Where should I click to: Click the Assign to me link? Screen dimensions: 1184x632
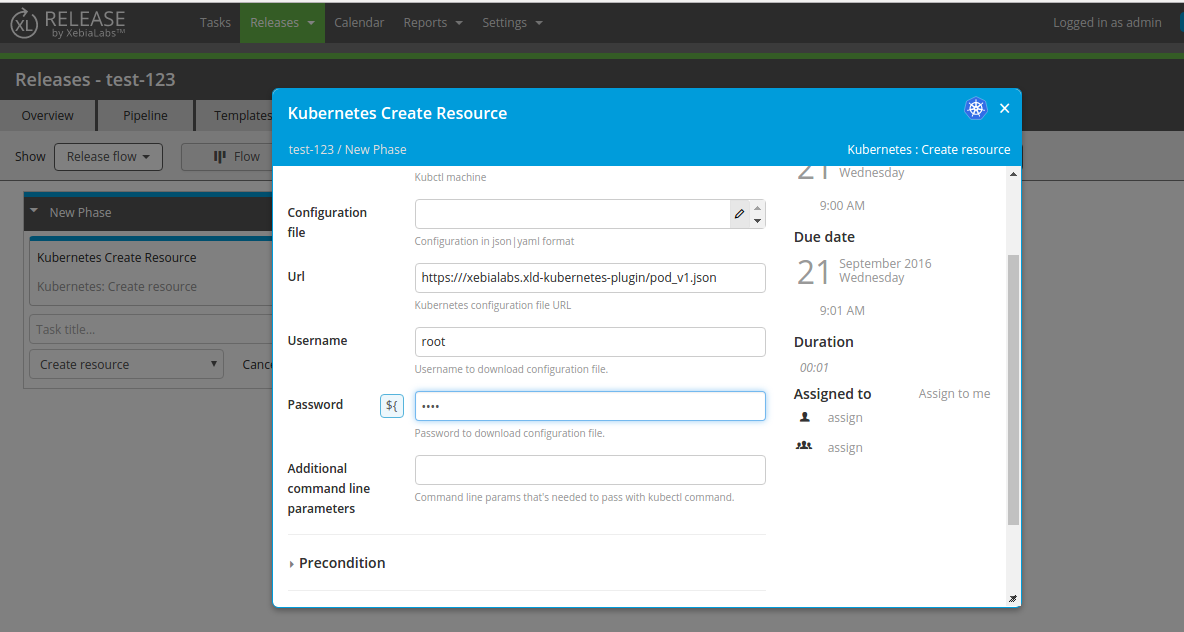pos(954,393)
